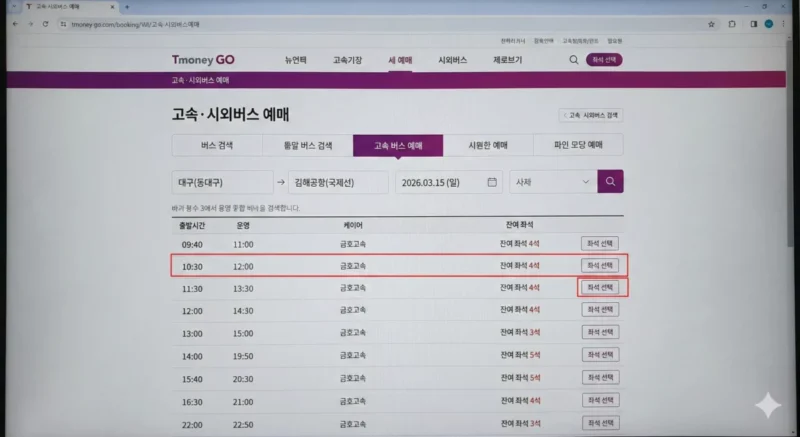
Task: Switch to the 통알 버스 검색 tab
Action: point(308,145)
